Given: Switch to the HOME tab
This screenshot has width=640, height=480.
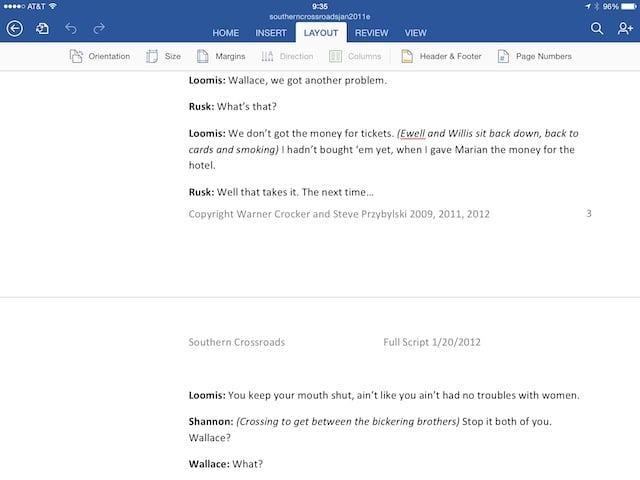Looking at the screenshot, I should click(226, 33).
